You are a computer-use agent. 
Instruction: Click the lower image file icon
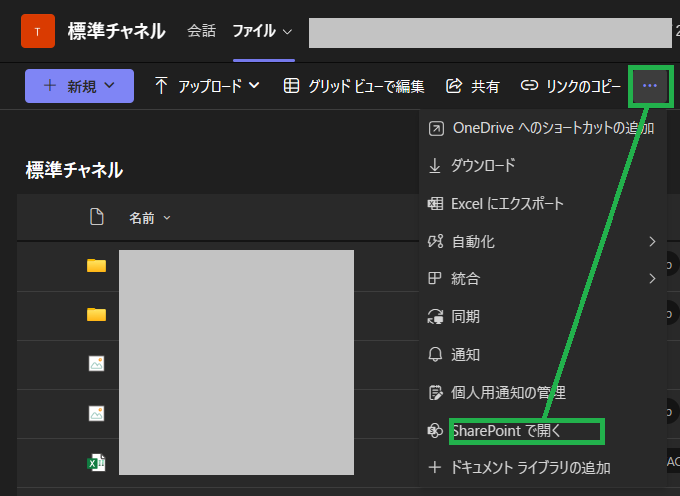click(x=96, y=413)
